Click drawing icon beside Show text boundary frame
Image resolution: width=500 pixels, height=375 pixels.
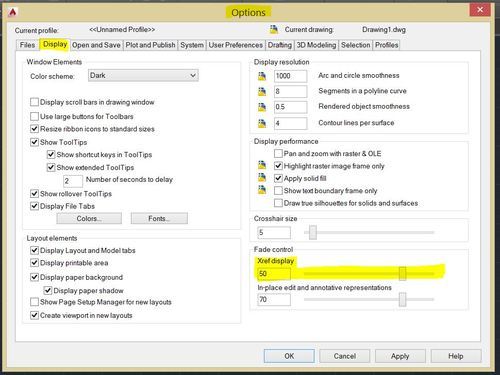tap(262, 190)
